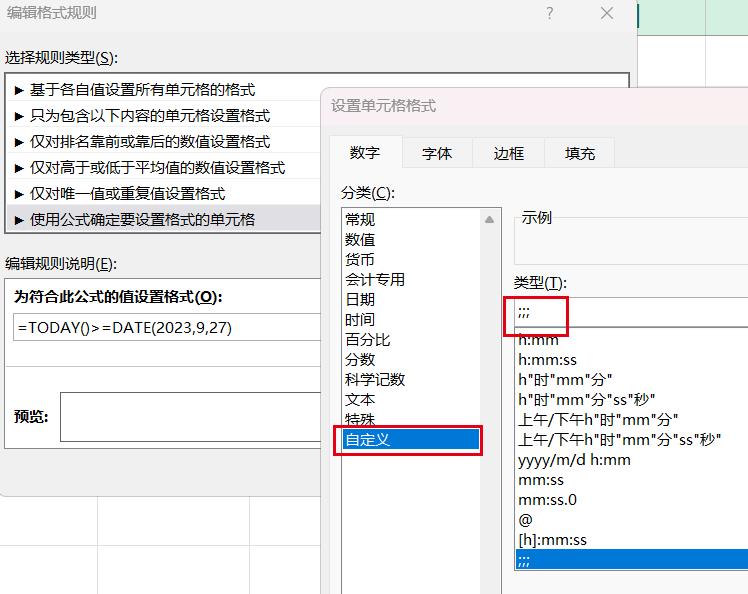
Task: Select category 自定义
Action: (411, 439)
